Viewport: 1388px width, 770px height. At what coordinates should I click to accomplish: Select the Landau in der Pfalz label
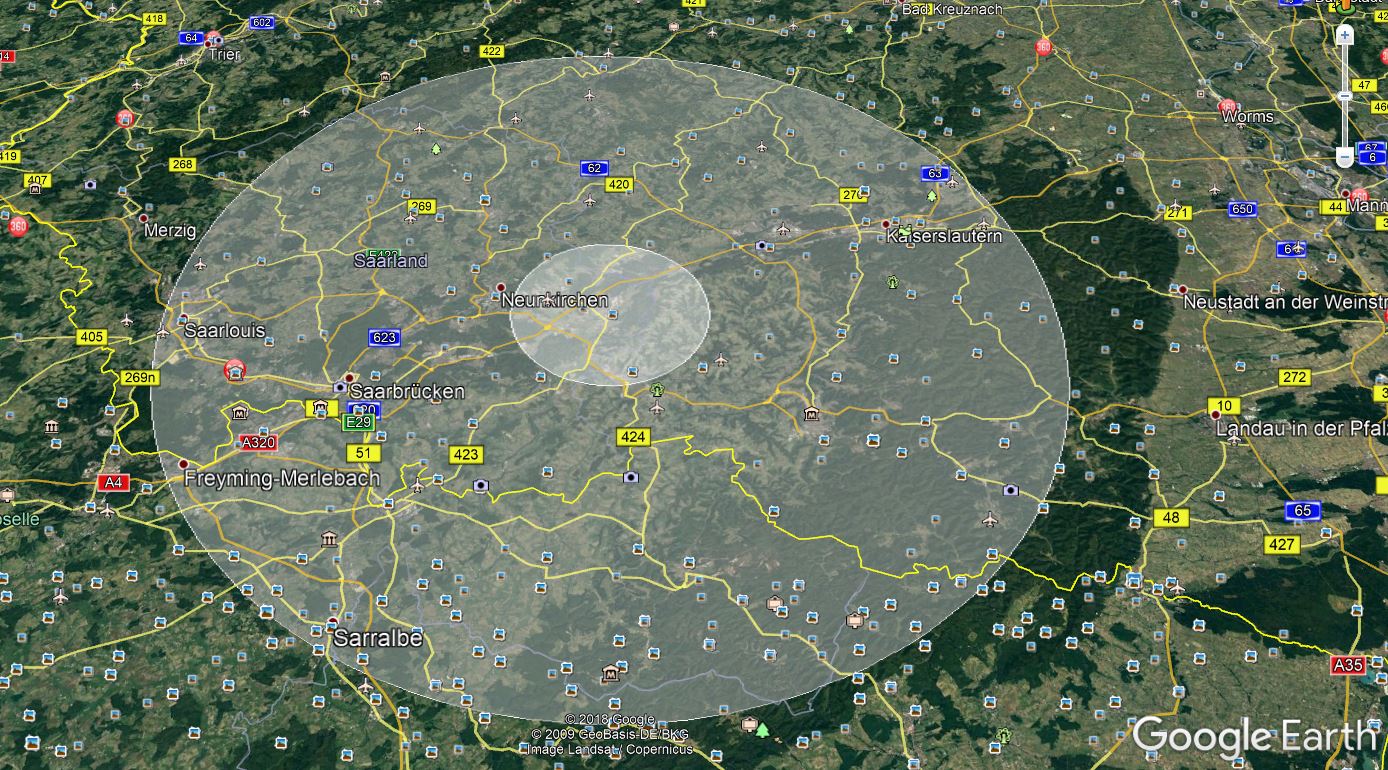1300,428
